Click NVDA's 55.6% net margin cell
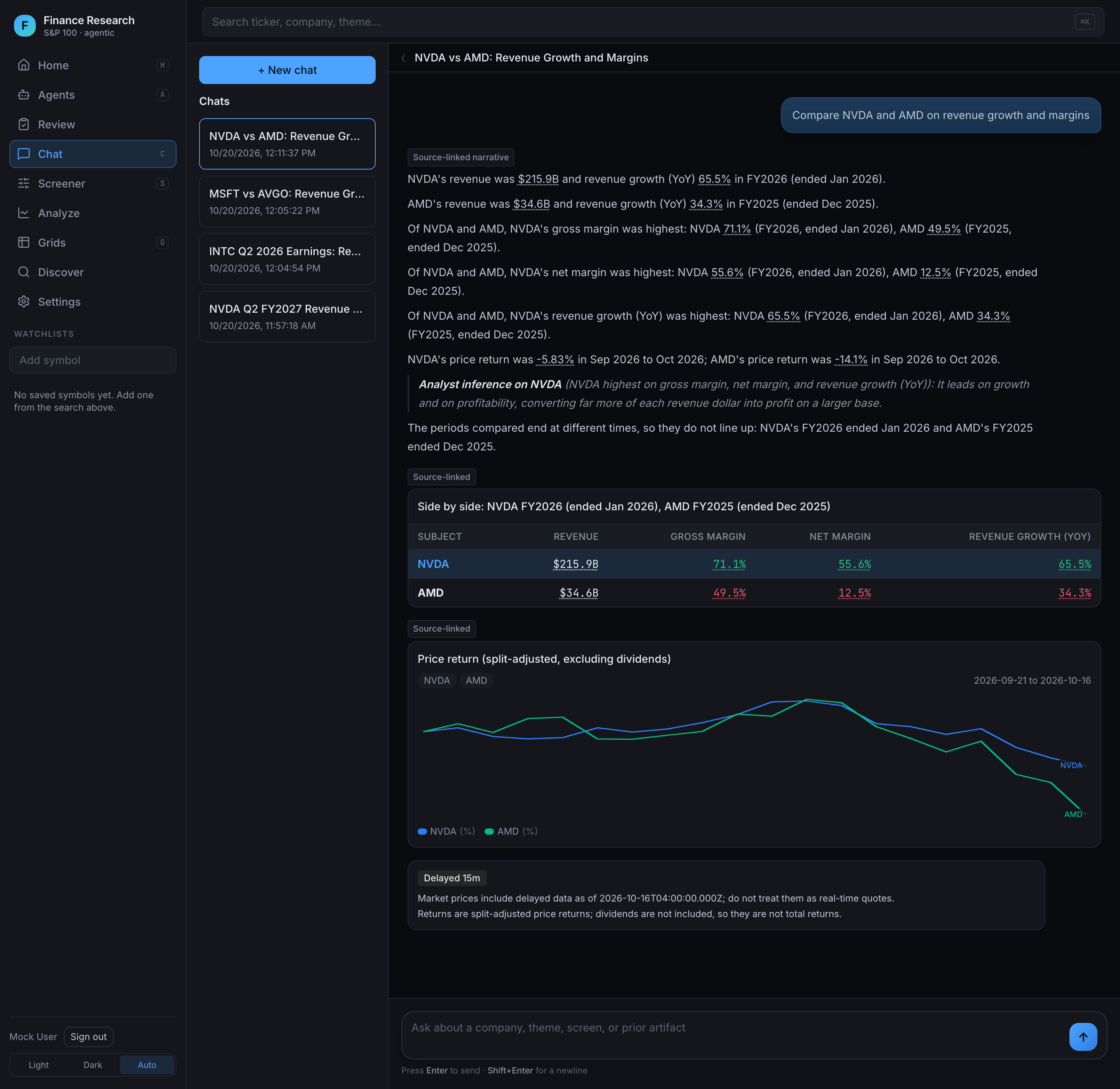Screen dimensions: 1120x1089 [854, 564]
